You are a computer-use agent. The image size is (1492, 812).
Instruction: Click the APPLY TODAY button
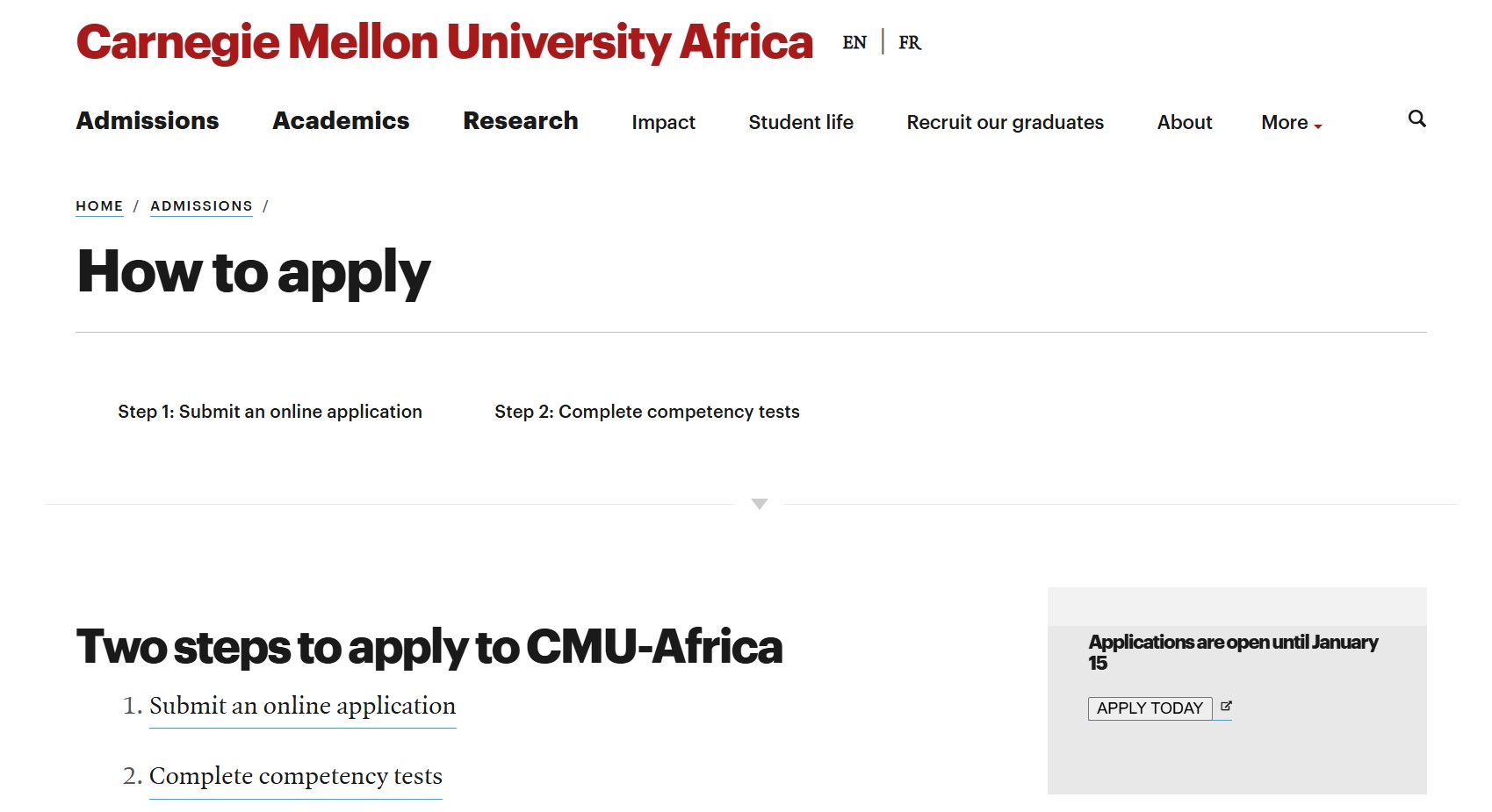[x=1150, y=708]
